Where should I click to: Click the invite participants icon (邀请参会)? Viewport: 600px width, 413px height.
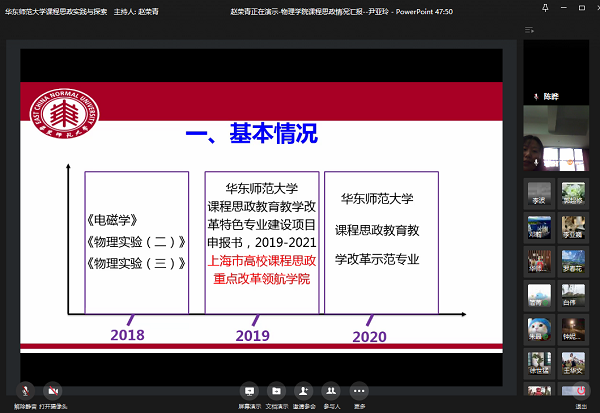[304, 391]
